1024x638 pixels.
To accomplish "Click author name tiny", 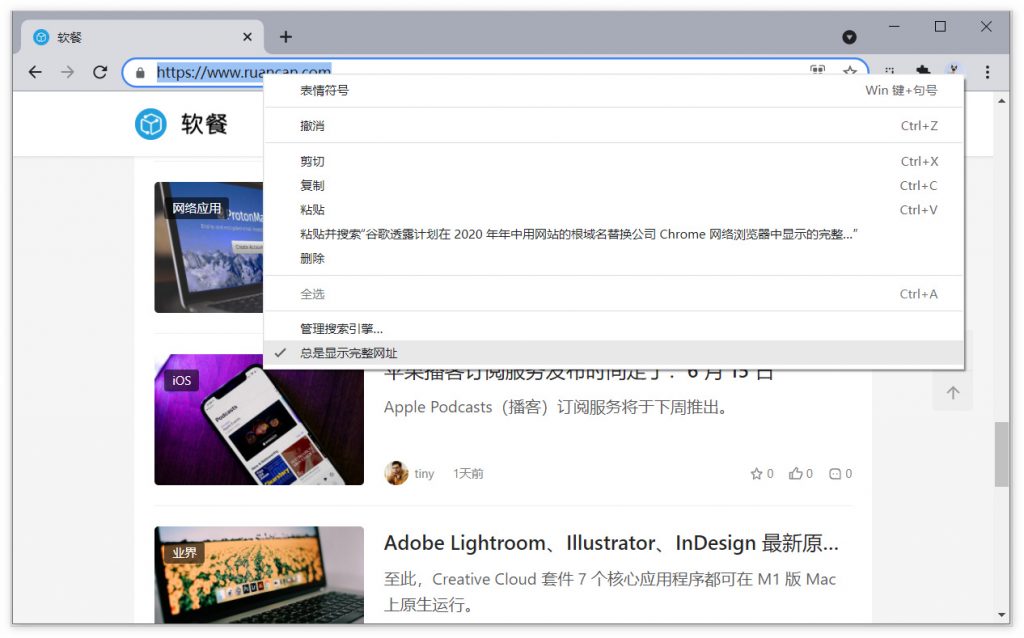I will click(x=424, y=474).
